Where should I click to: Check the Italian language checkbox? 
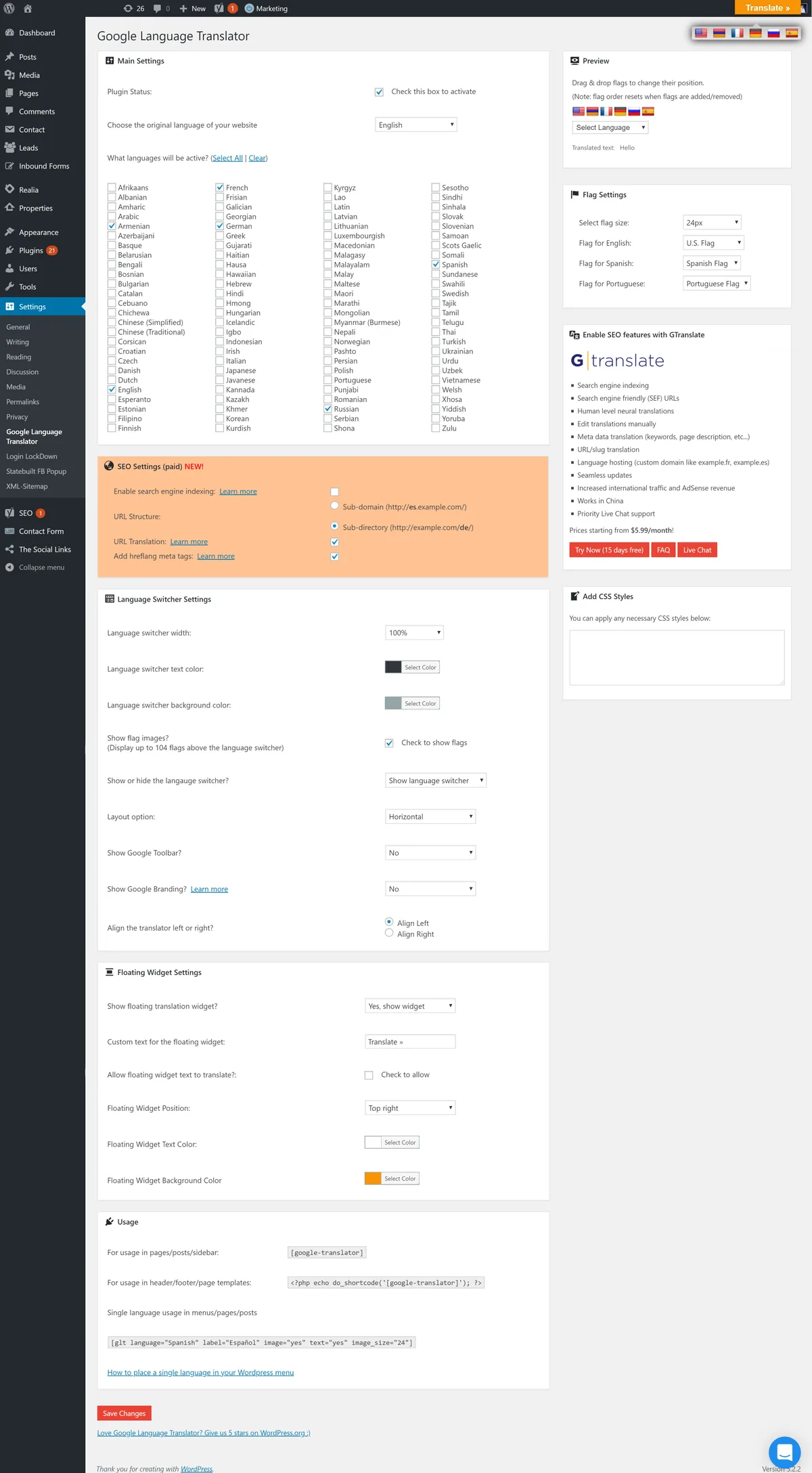[220, 361]
